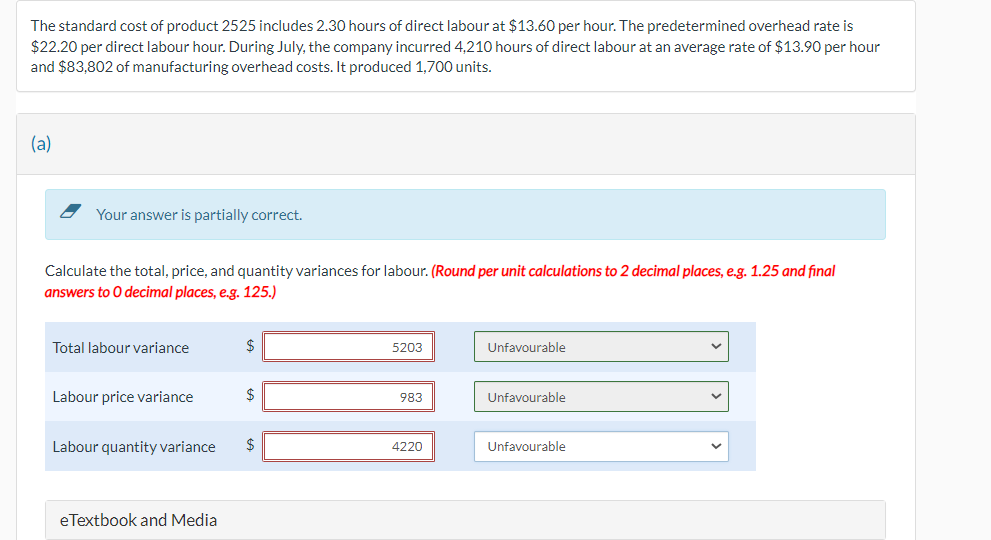Click the 'Labour quantity variance' label
This screenshot has height=540, width=991.
coord(134,447)
